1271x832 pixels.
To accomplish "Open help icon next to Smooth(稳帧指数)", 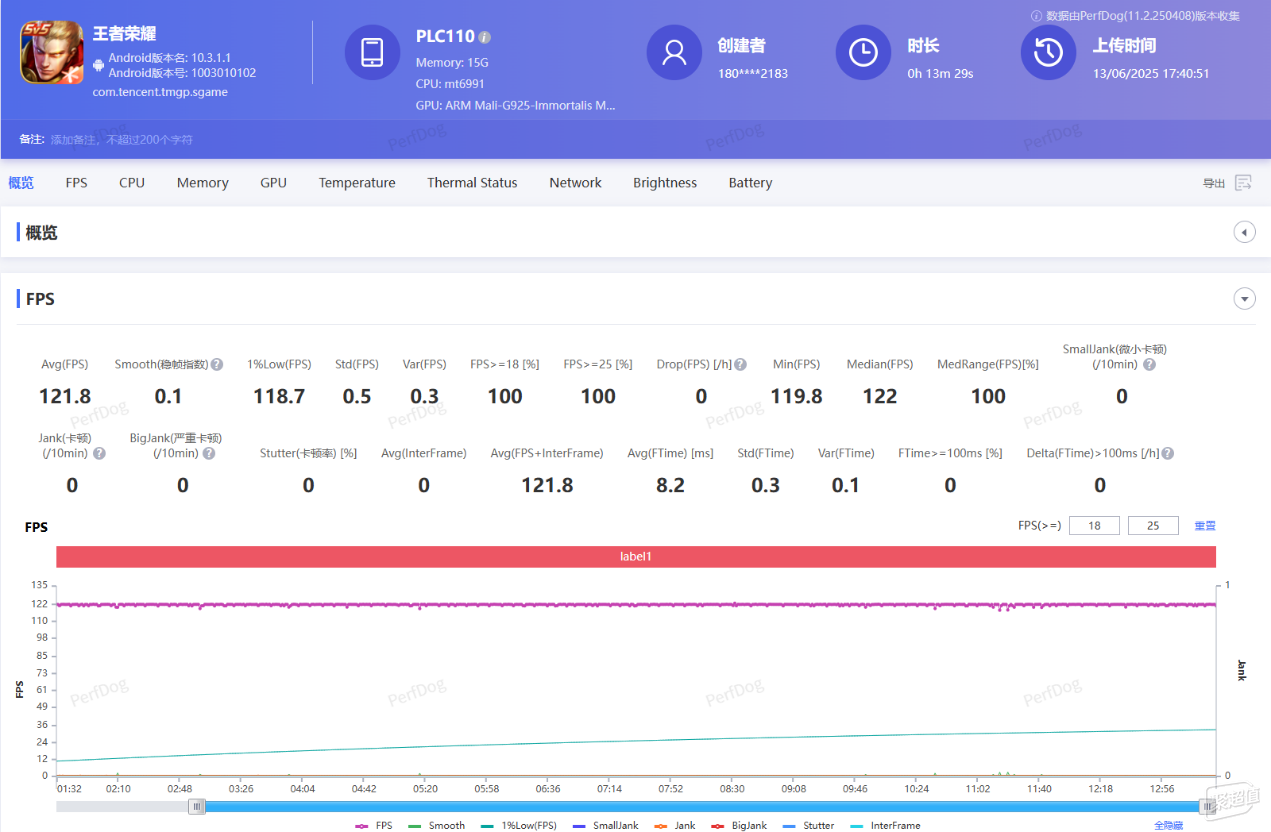I will click(217, 365).
